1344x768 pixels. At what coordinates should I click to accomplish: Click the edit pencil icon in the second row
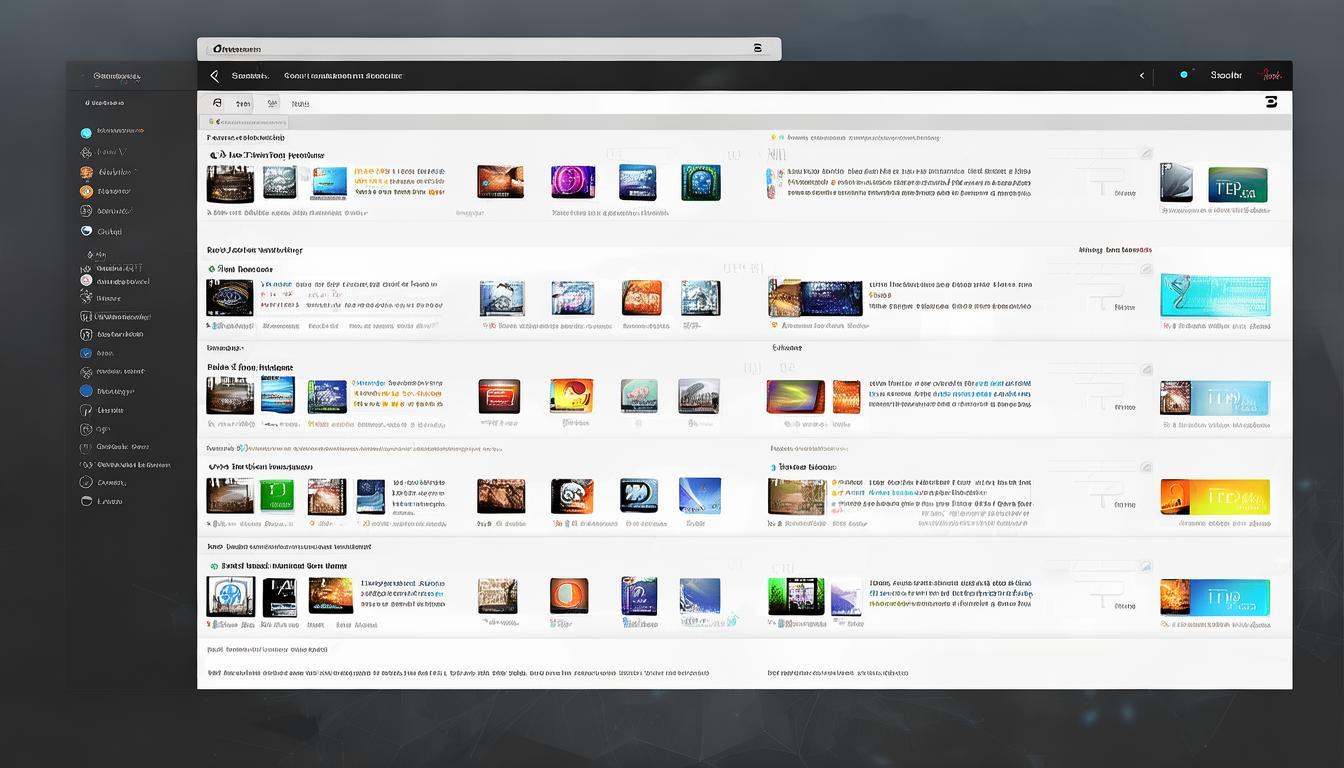(1147, 270)
